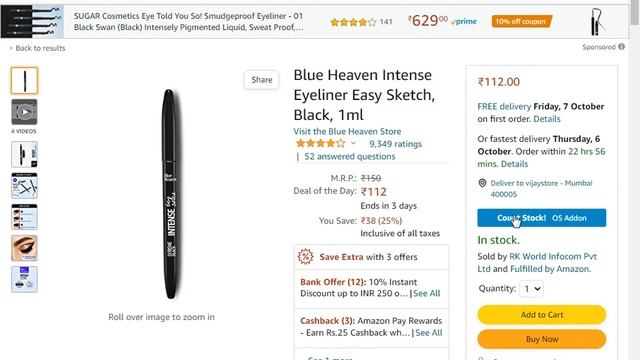Click the Buy Now button
640x360 pixels.
click(542, 339)
